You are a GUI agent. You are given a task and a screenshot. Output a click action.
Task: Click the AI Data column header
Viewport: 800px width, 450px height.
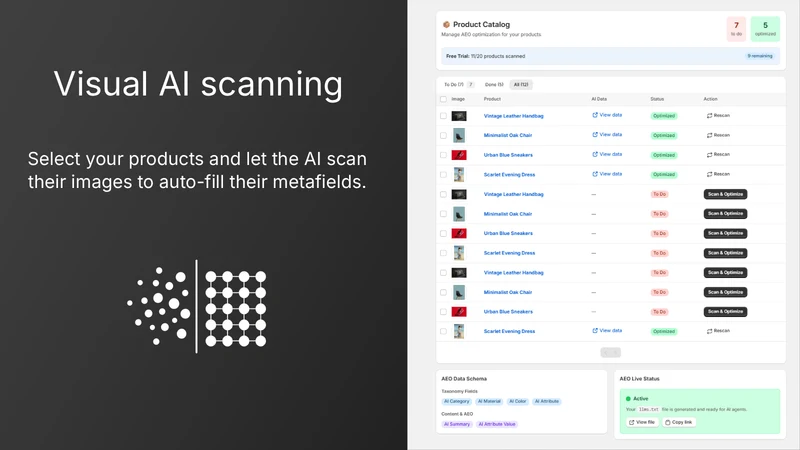point(599,99)
